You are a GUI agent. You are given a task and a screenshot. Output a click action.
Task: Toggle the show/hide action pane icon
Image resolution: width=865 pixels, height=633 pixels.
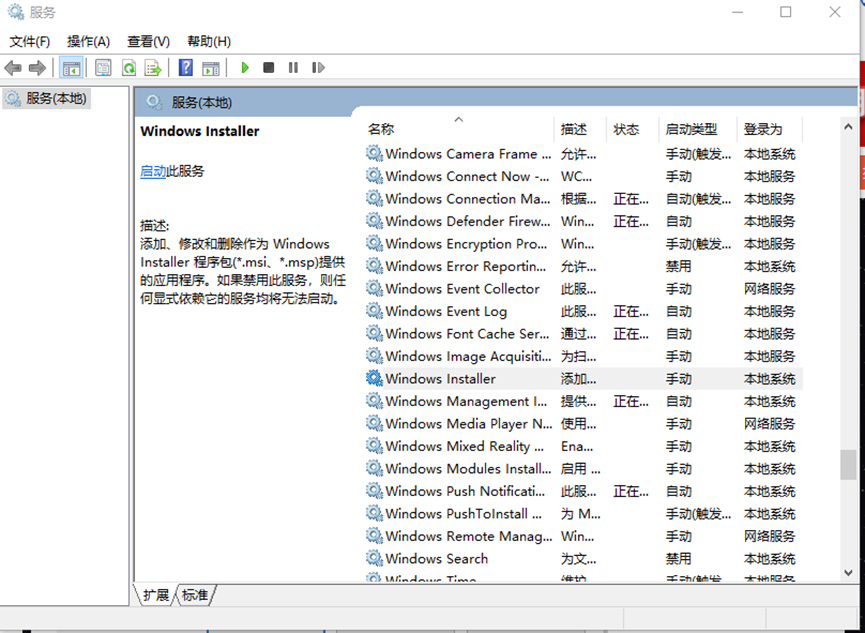click(211, 68)
